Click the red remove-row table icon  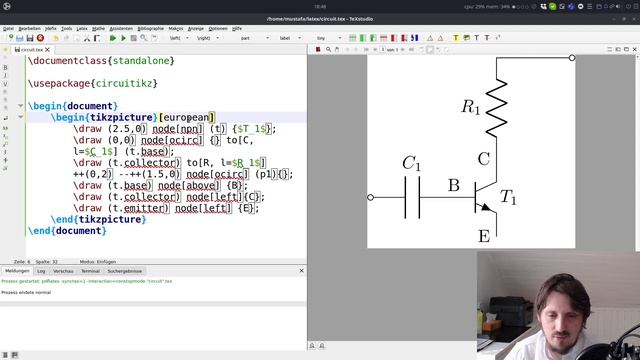(383, 38)
